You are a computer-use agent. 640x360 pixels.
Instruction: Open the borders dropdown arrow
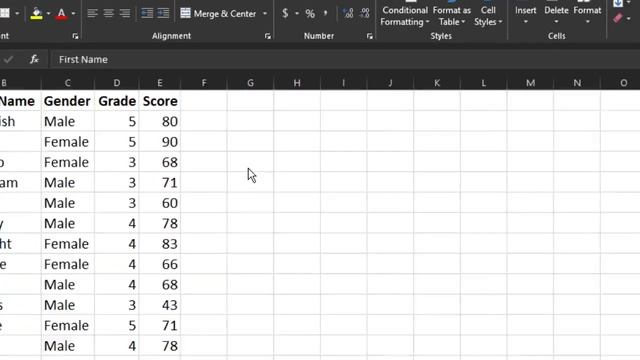(x=17, y=13)
